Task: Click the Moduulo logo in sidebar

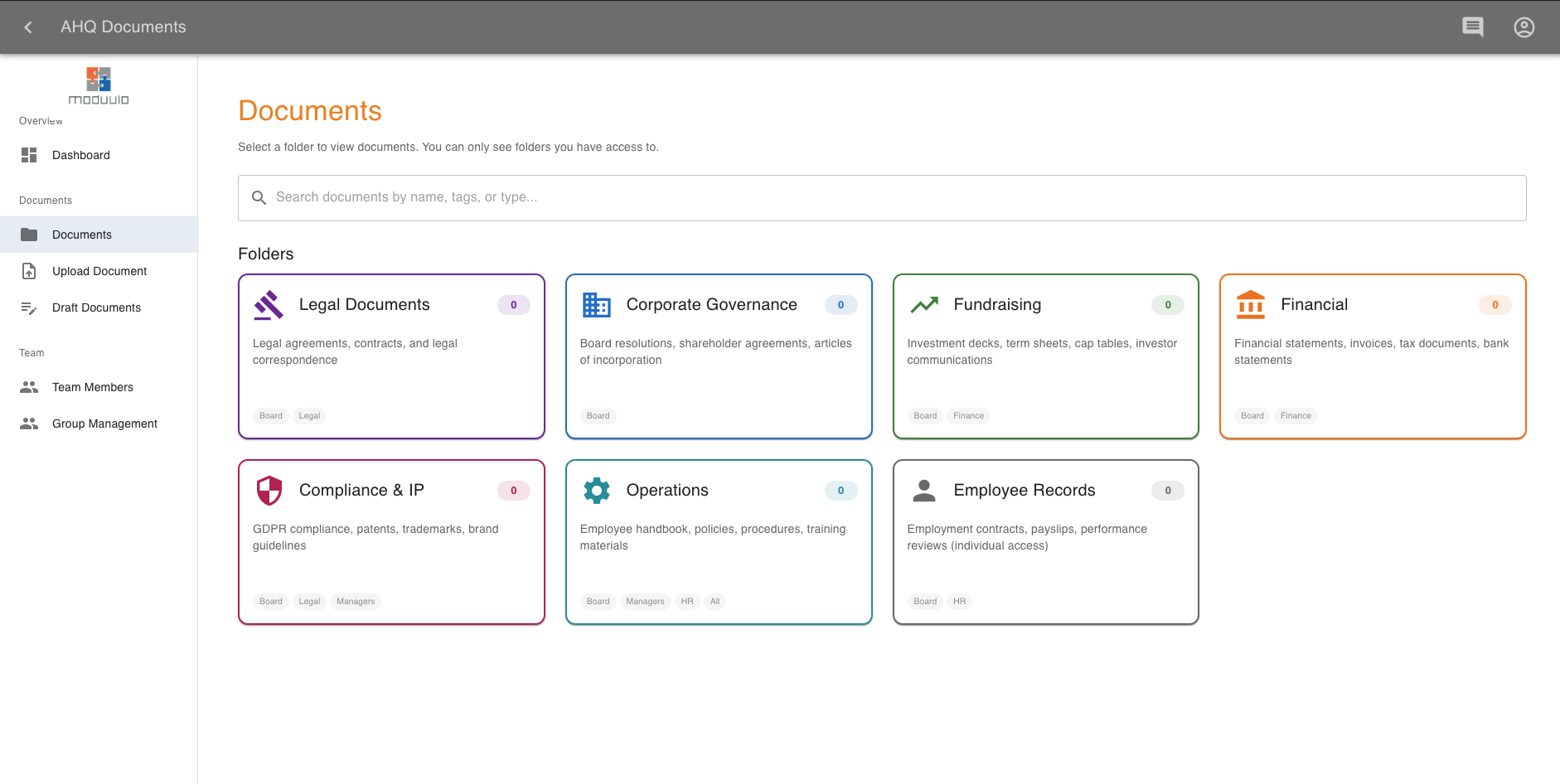Action: (x=99, y=86)
